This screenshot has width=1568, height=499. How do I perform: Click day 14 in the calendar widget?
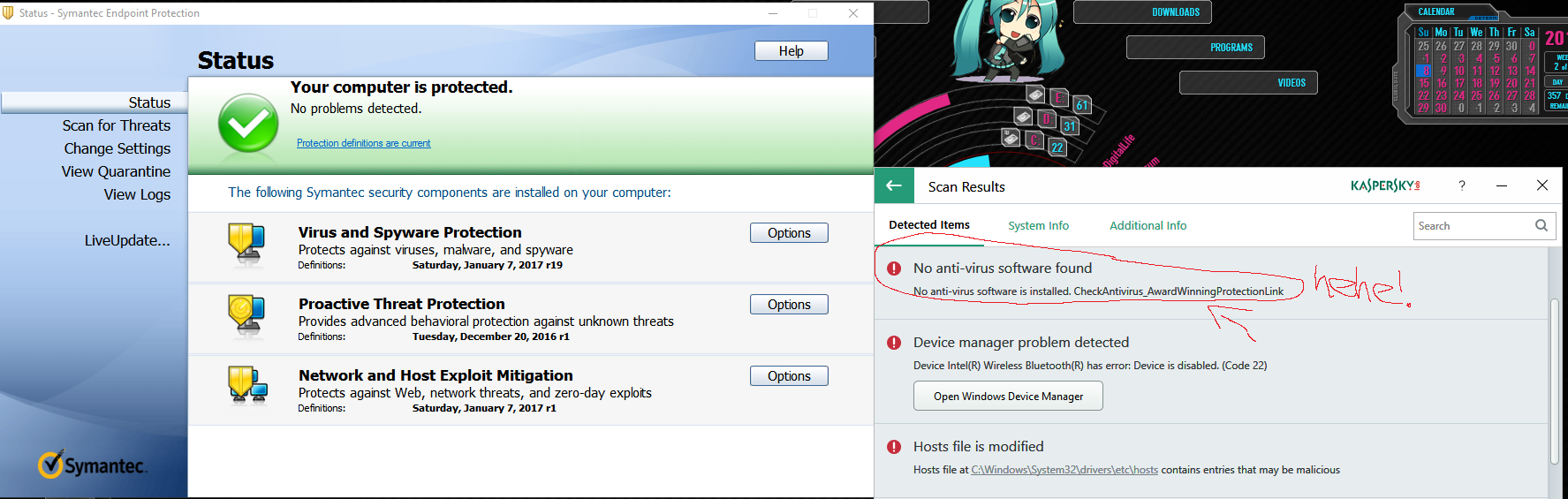click(x=1530, y=71)
